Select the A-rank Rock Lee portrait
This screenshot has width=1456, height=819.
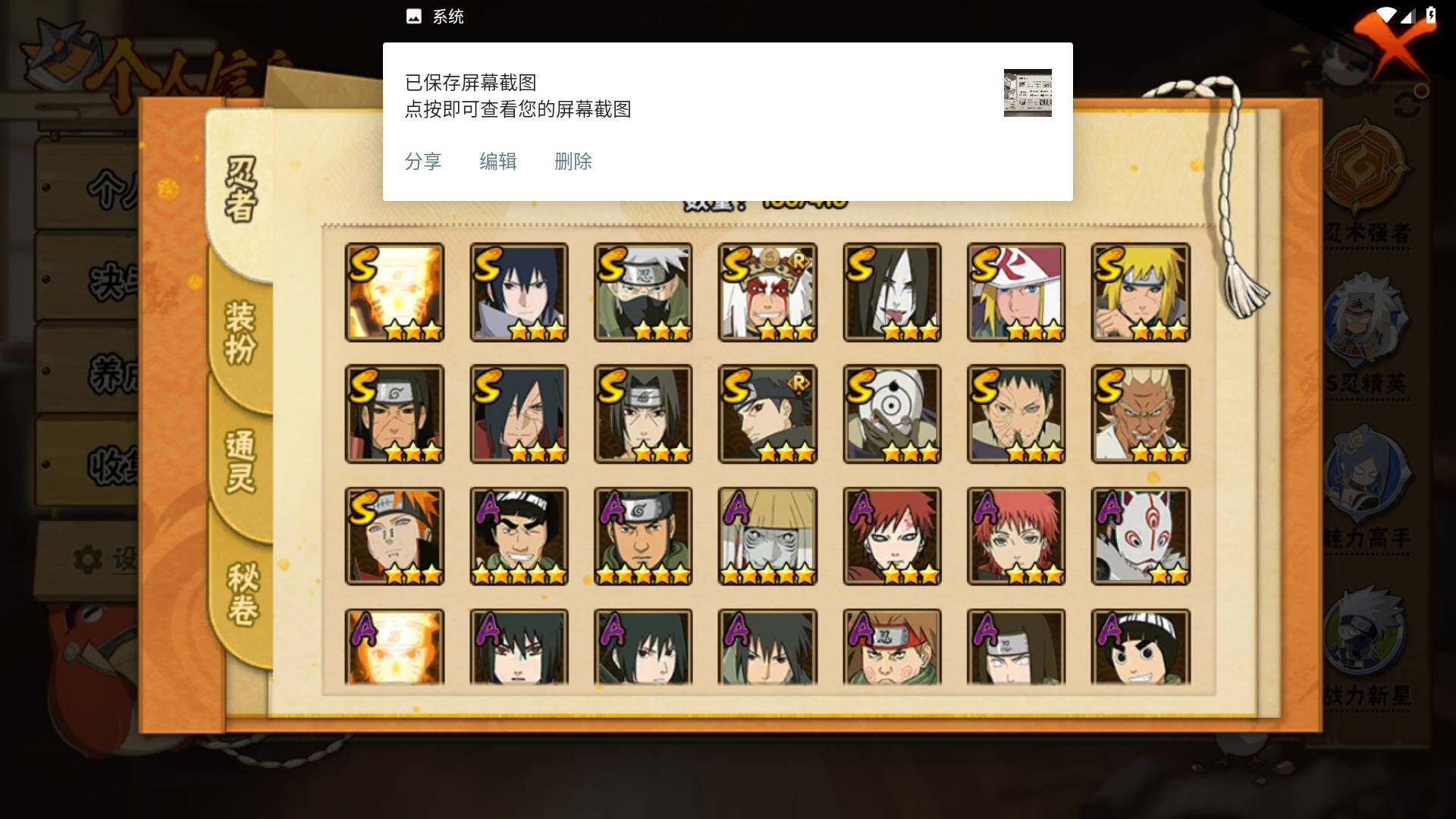[1141, 647]
